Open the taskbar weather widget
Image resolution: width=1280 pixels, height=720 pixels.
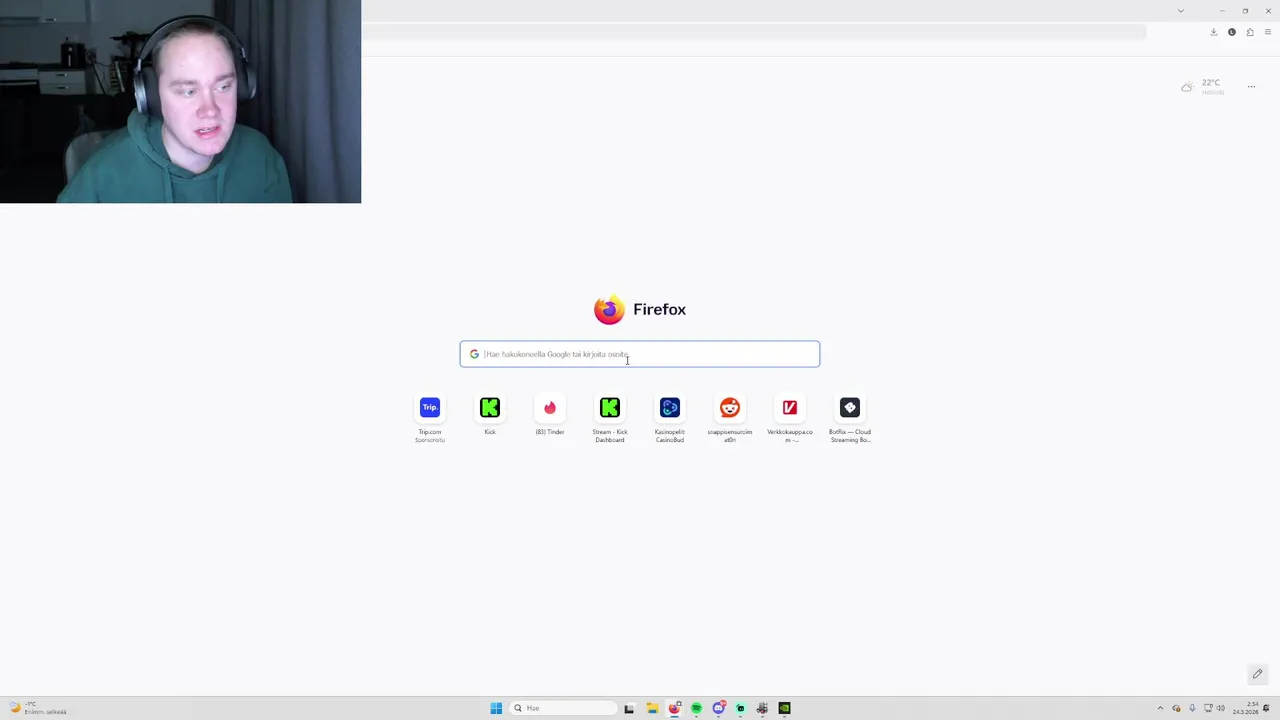38,708
